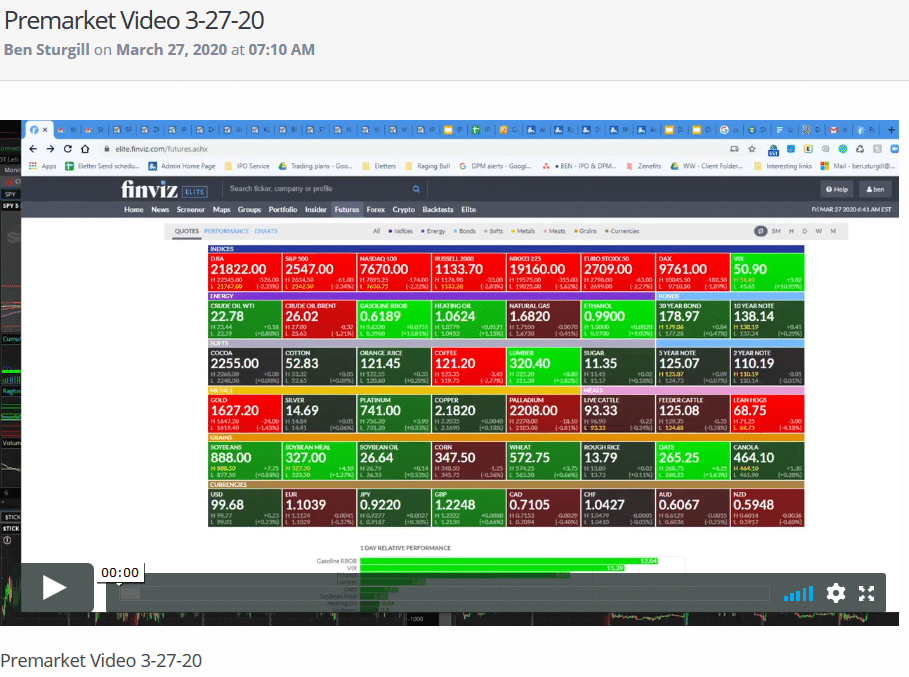
Task: Open finviz Help button
Action: coord(837,189)
